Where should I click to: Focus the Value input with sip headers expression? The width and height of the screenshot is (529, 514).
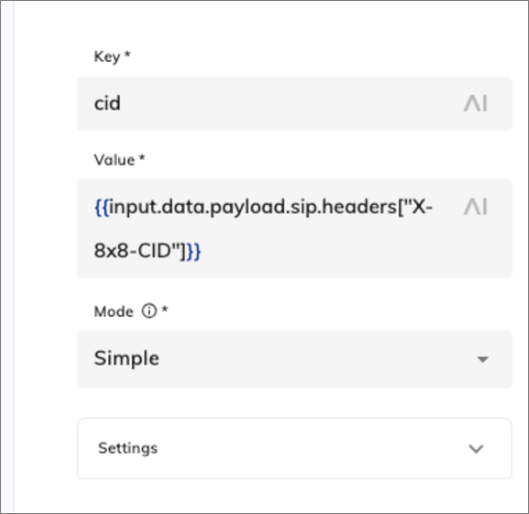coord(294,229)
